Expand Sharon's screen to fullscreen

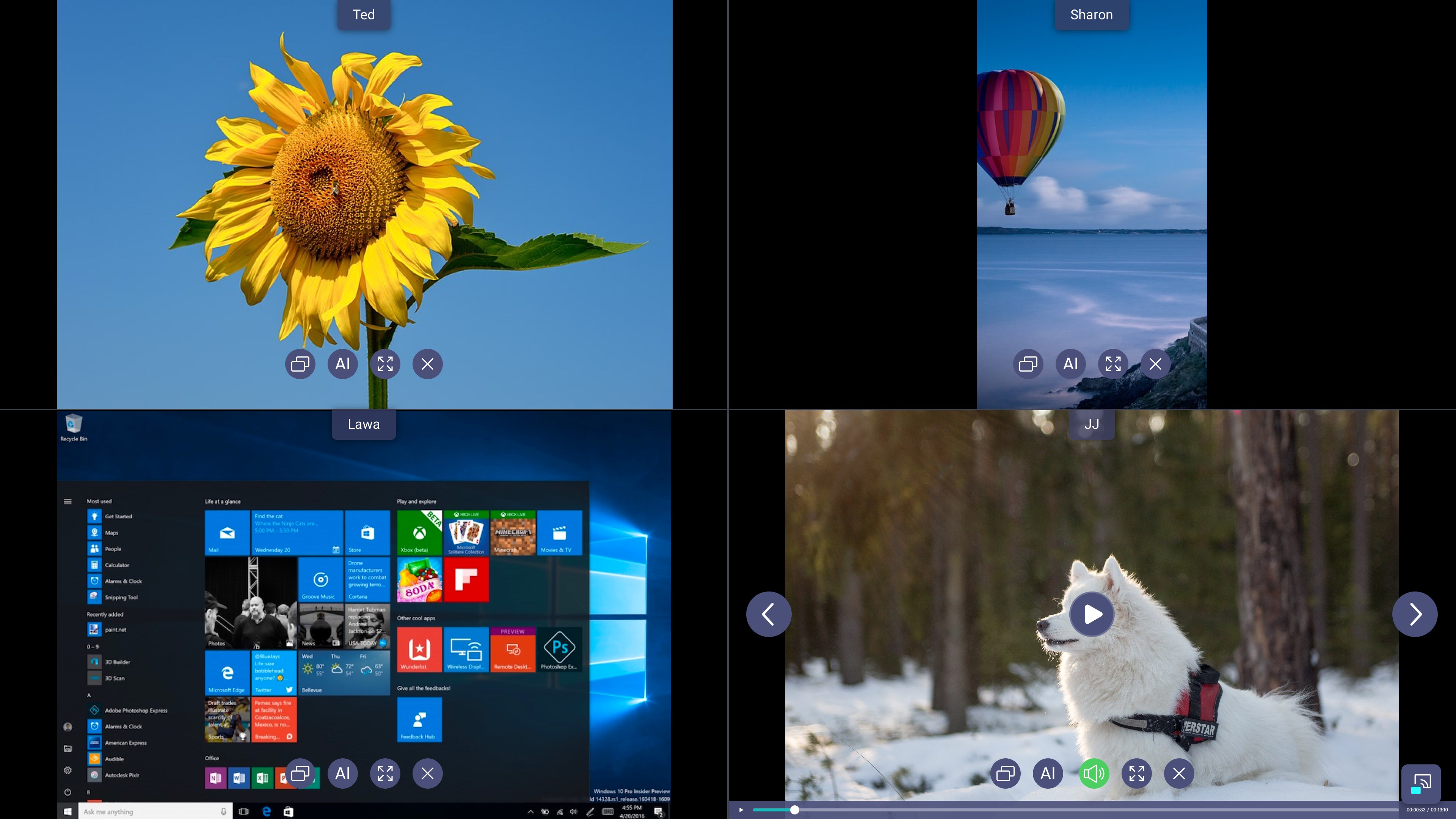click(x=1113, y=364)
